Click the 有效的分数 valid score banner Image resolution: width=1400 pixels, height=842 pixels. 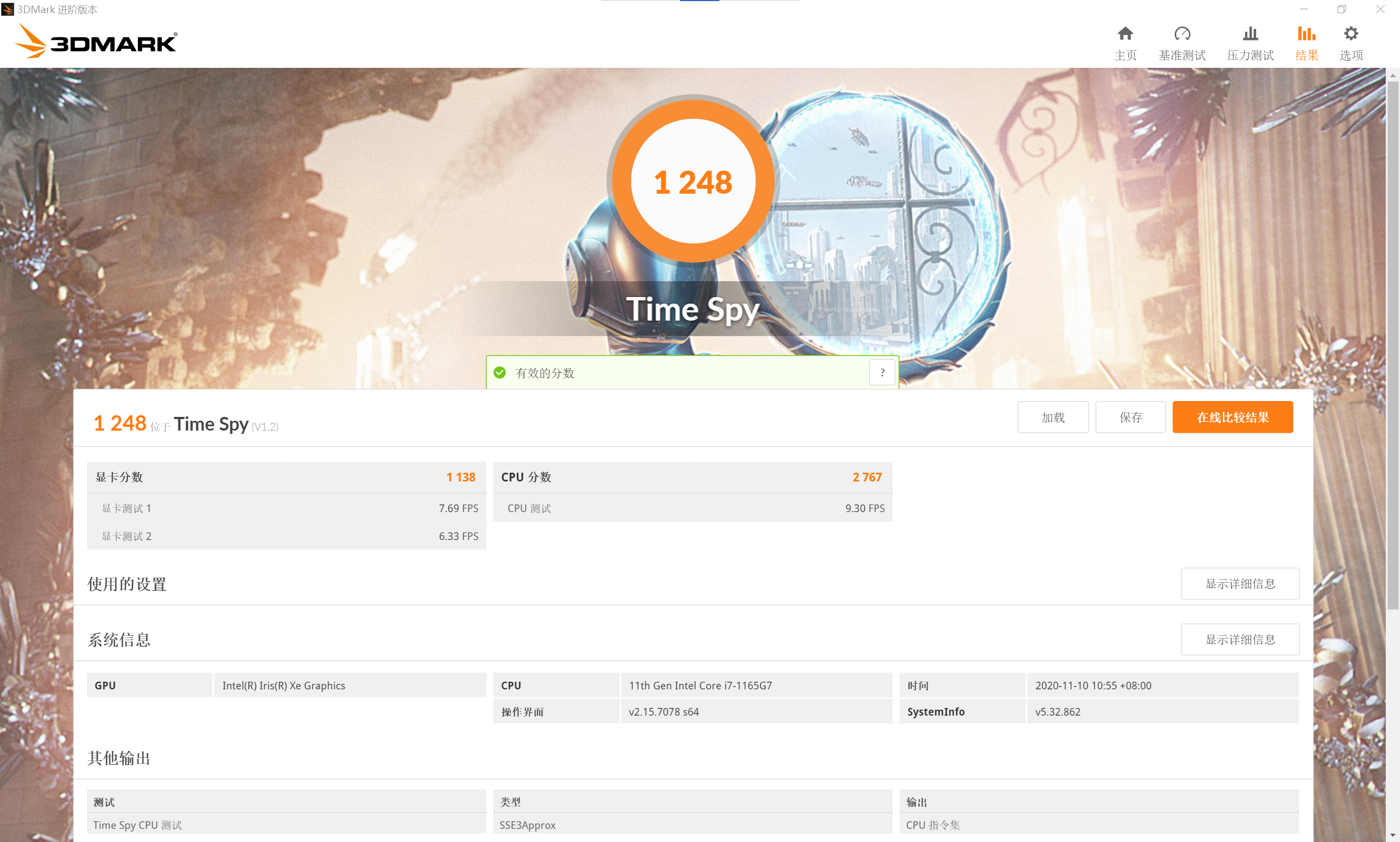click(692, 373)
